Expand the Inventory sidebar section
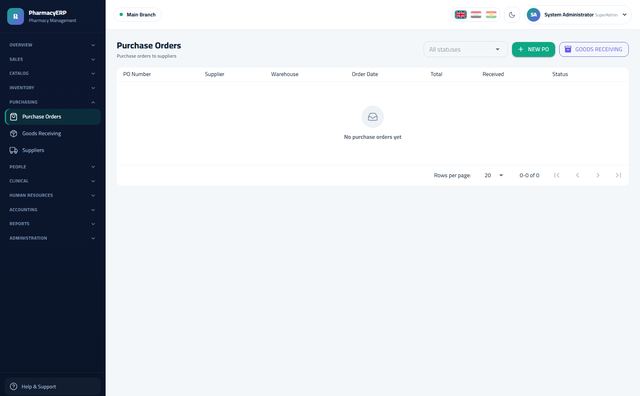 [53, 88]
